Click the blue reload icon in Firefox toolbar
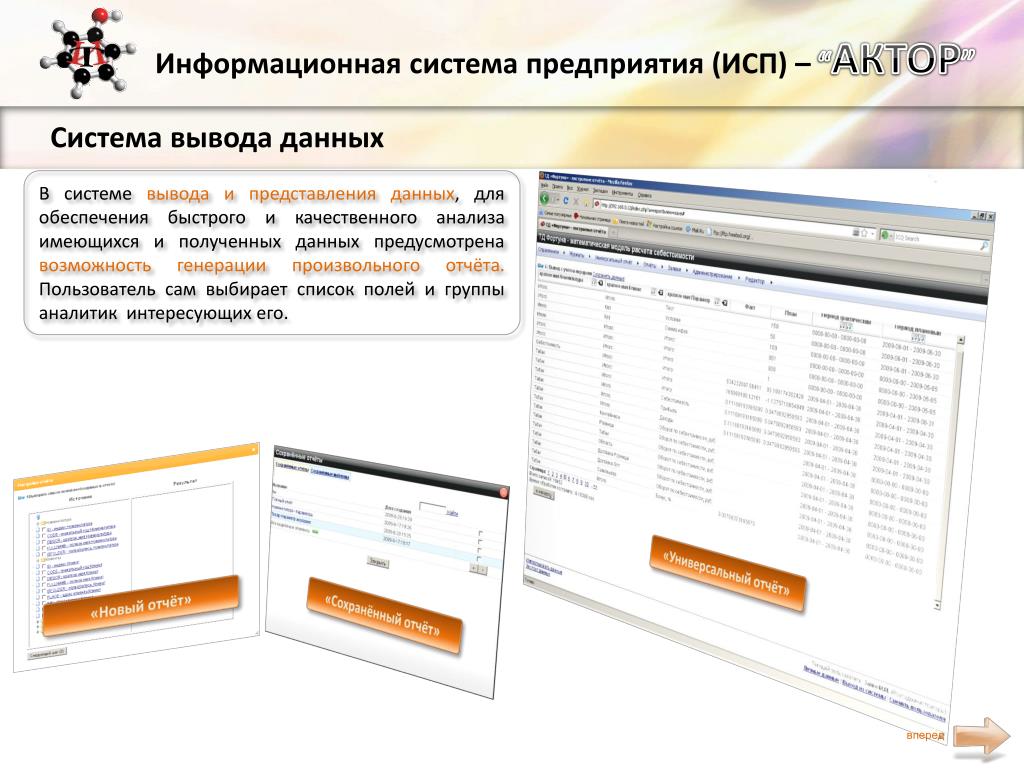Viewport: 1024px width, 768px height. [x=566, y=200]
